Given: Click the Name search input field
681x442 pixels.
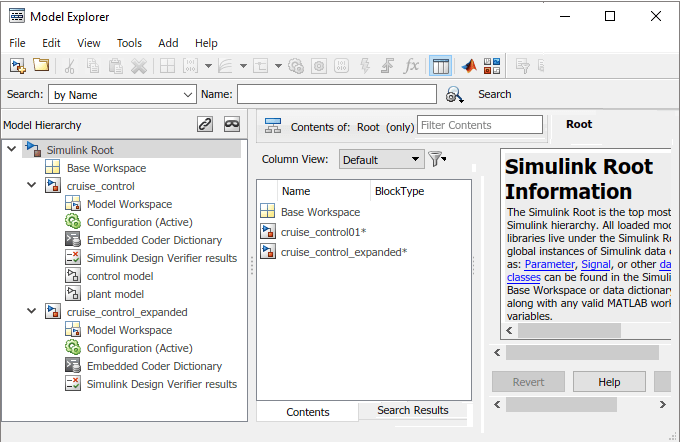Looking at the screenshot, I should tap(337, 94).
